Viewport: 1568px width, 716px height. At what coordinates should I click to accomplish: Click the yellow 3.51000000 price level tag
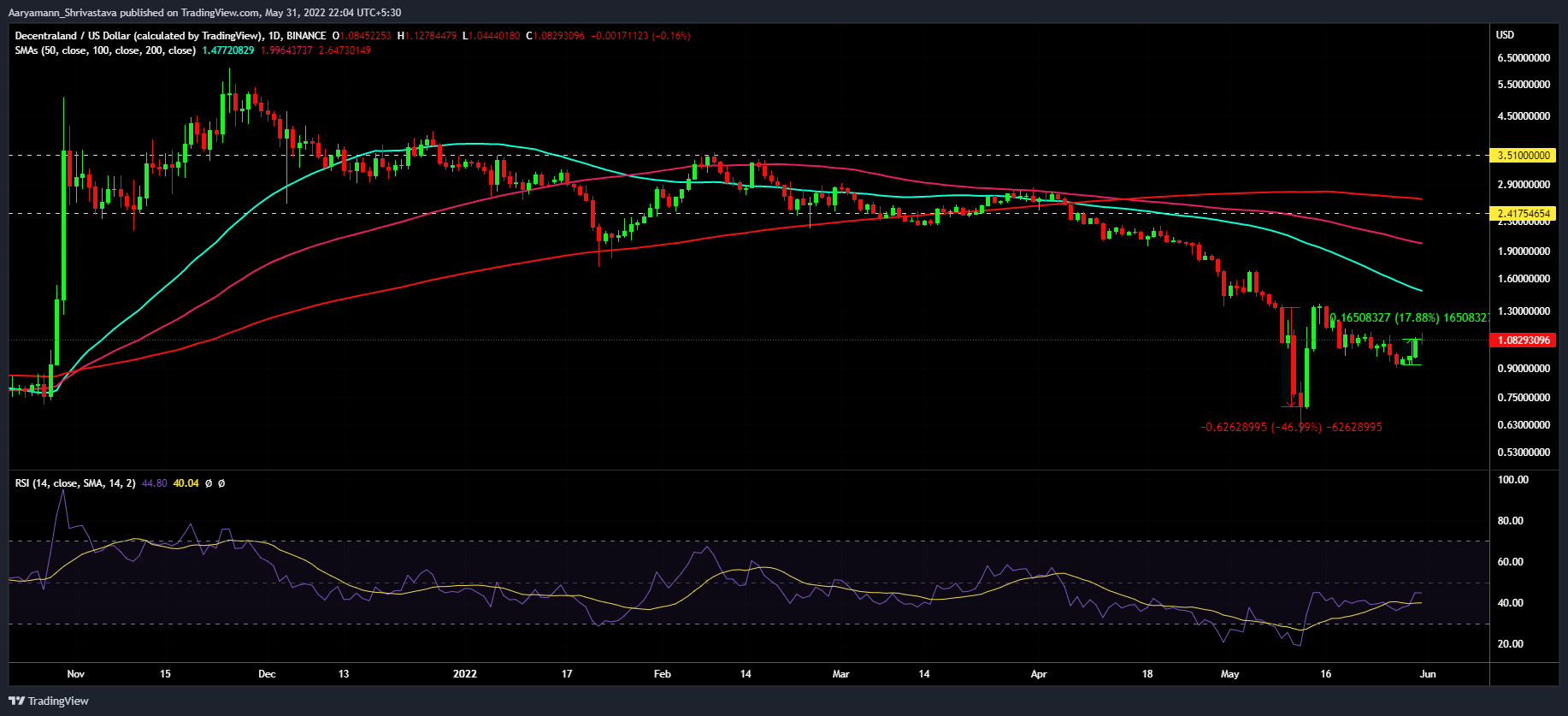point(1523,156)
